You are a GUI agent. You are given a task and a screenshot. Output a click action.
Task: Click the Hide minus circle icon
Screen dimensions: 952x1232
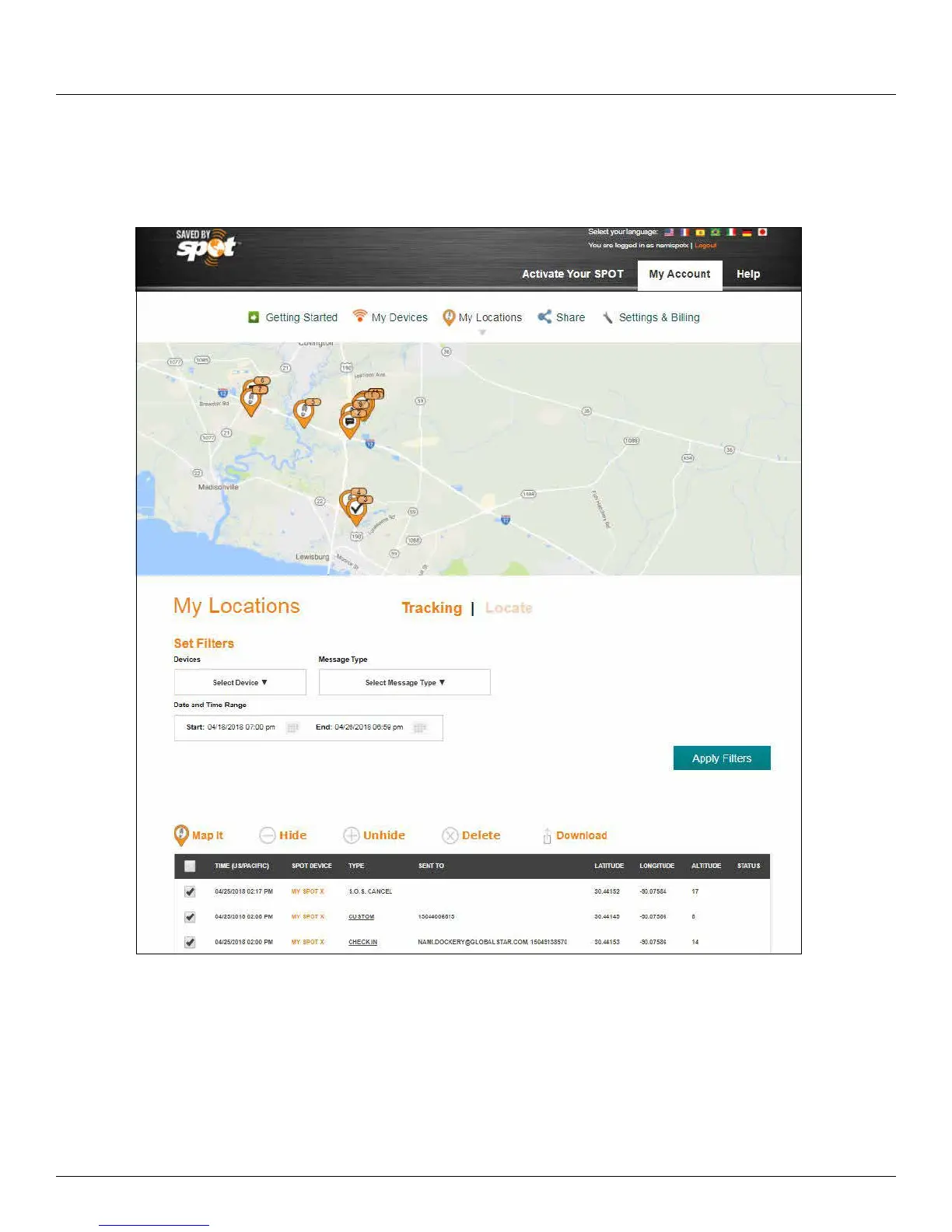268,835
